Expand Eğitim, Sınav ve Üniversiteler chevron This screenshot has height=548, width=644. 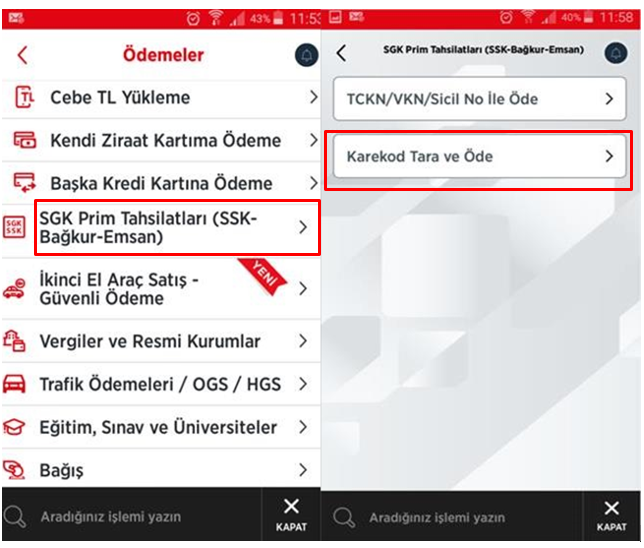303,427
